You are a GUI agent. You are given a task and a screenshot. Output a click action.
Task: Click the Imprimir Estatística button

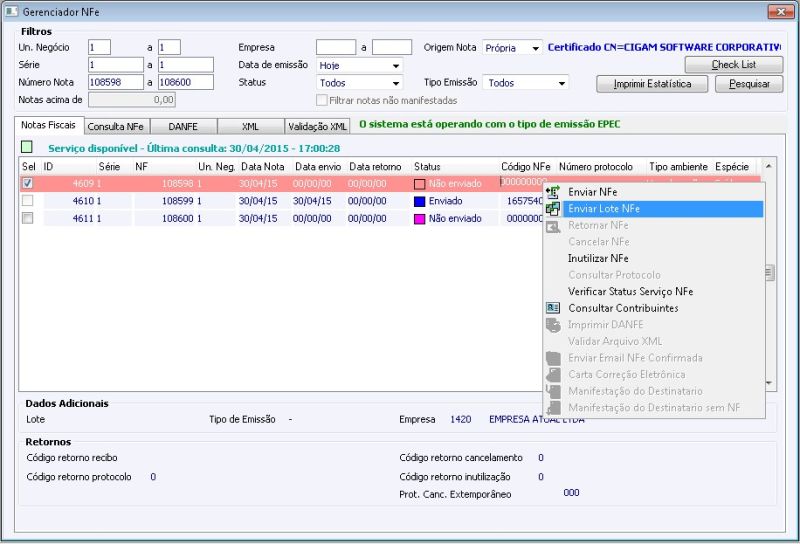click(x=652, y=84)
